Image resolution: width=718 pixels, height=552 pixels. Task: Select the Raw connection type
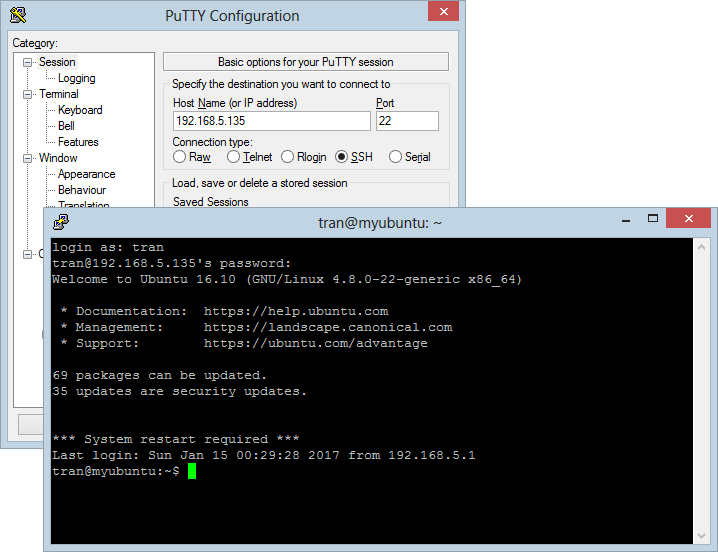(192, 157)
